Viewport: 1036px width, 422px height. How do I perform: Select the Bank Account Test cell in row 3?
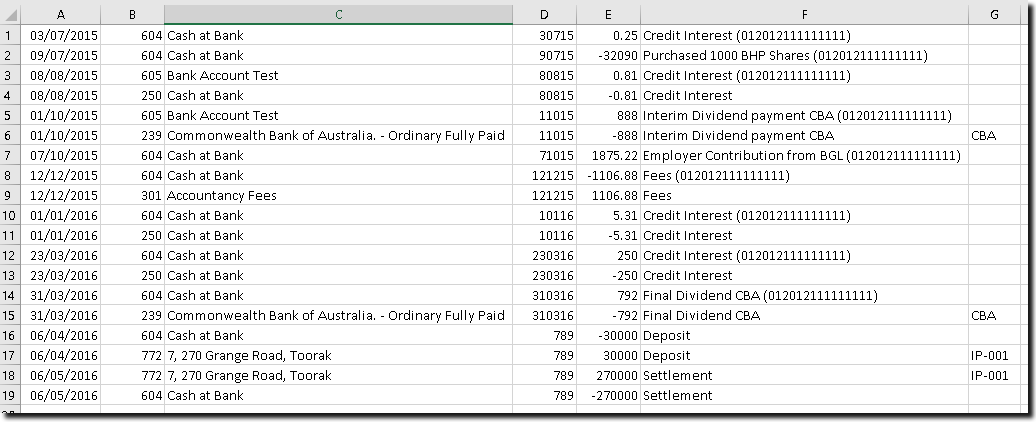click(222, 75)
